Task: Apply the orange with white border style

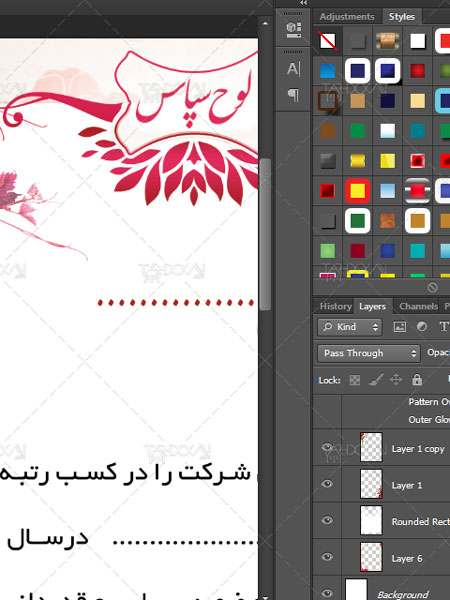Action: pos(417,221)
